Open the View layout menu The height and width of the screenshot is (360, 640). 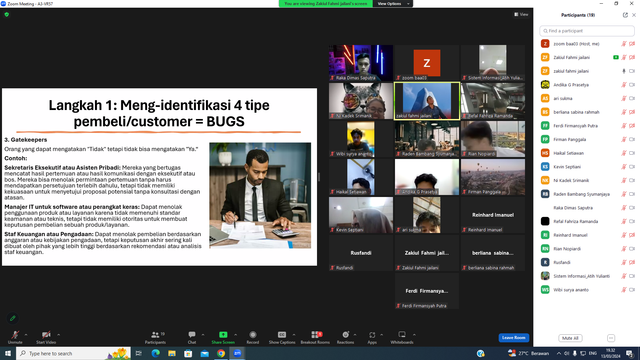point(521,14)
